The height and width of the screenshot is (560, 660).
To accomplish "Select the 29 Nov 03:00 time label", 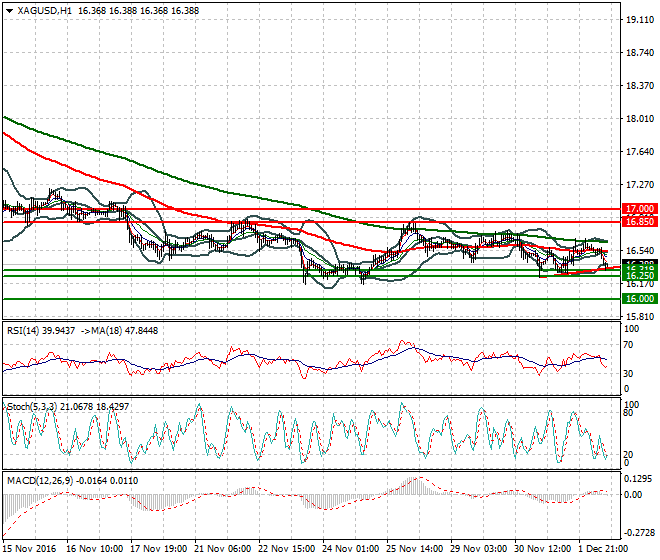I will coord(479,549).
